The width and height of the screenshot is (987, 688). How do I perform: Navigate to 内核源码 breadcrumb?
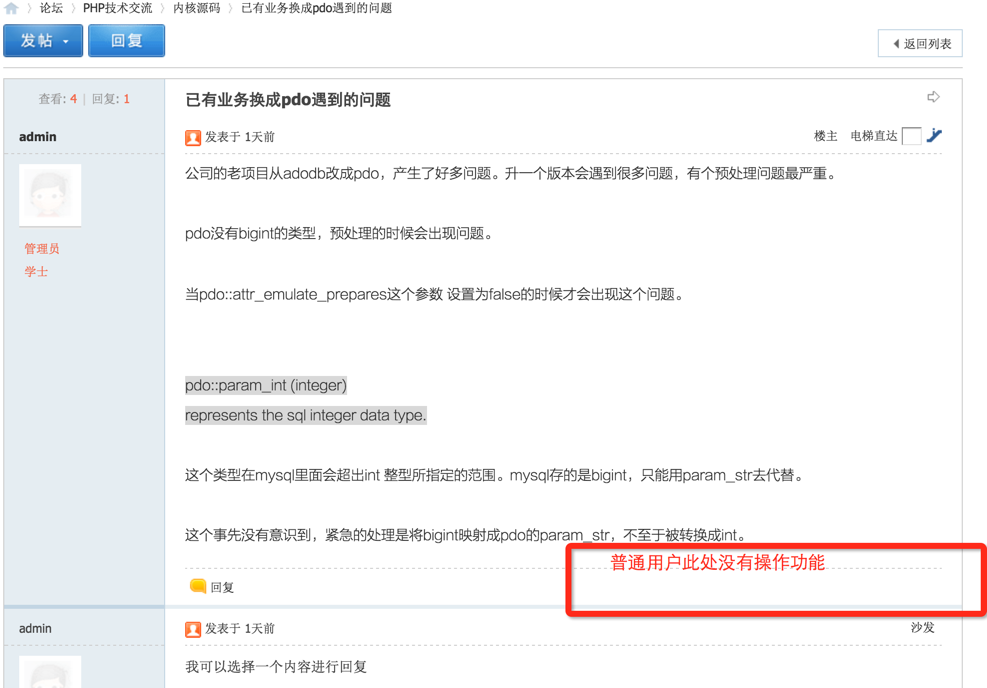pos(197,8)
